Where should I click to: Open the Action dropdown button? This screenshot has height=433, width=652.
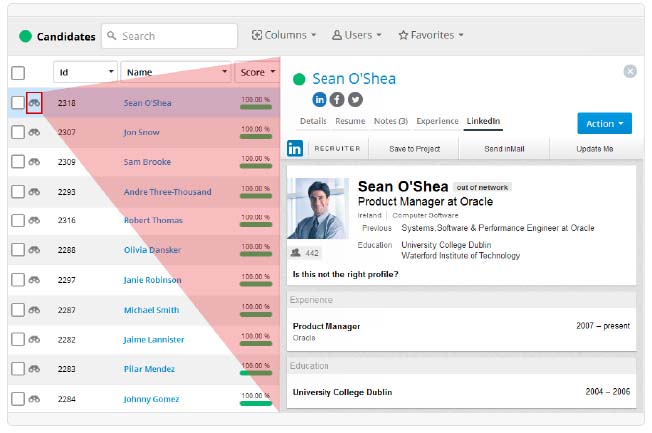[605, 124]
